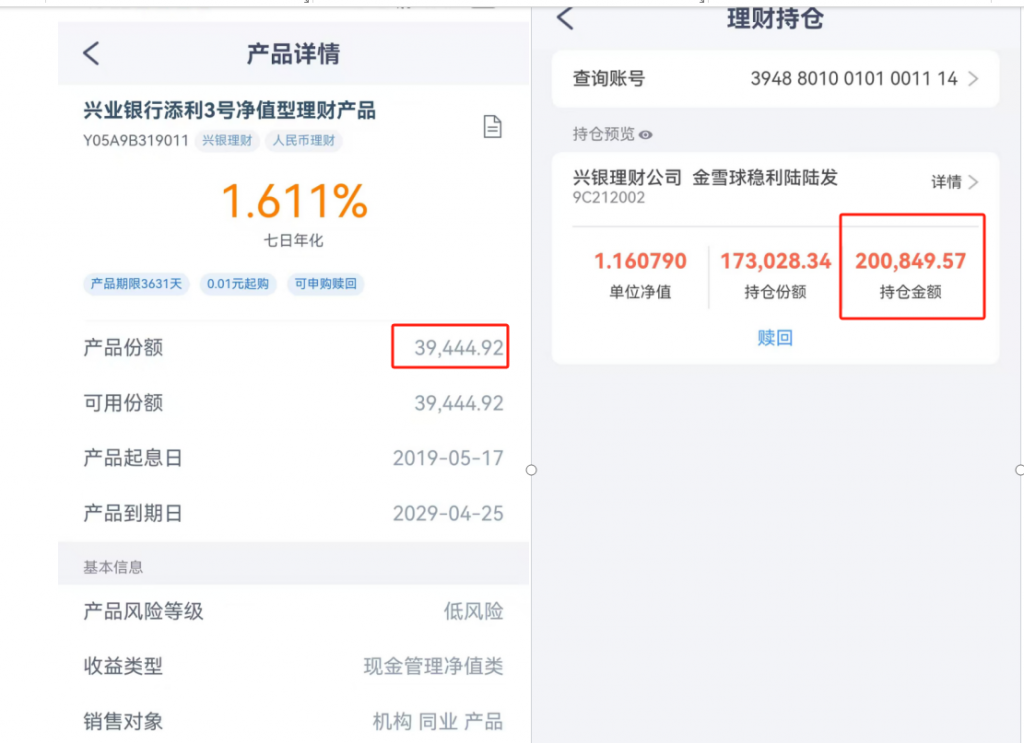Click the 七日年化 label
The height and width of the screenshot is (743, 1024).
pos(293,241)
